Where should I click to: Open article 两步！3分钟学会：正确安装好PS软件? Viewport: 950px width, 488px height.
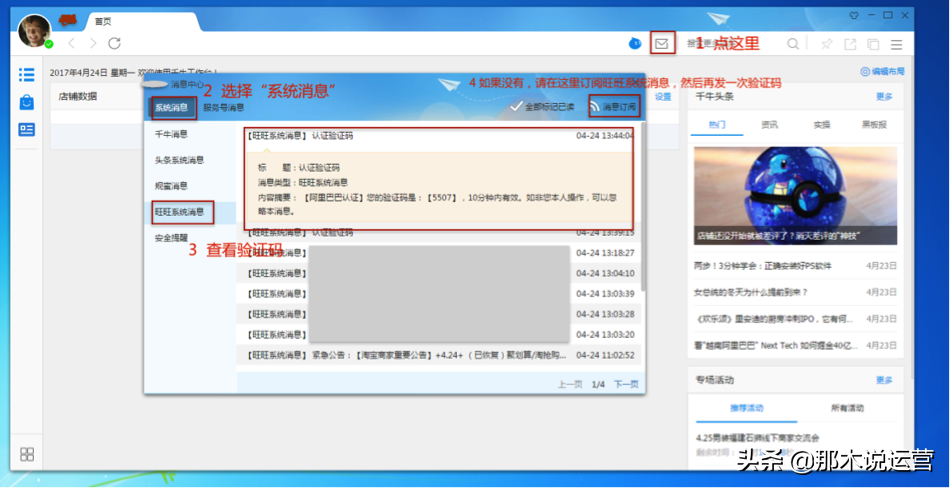(763, 266)
